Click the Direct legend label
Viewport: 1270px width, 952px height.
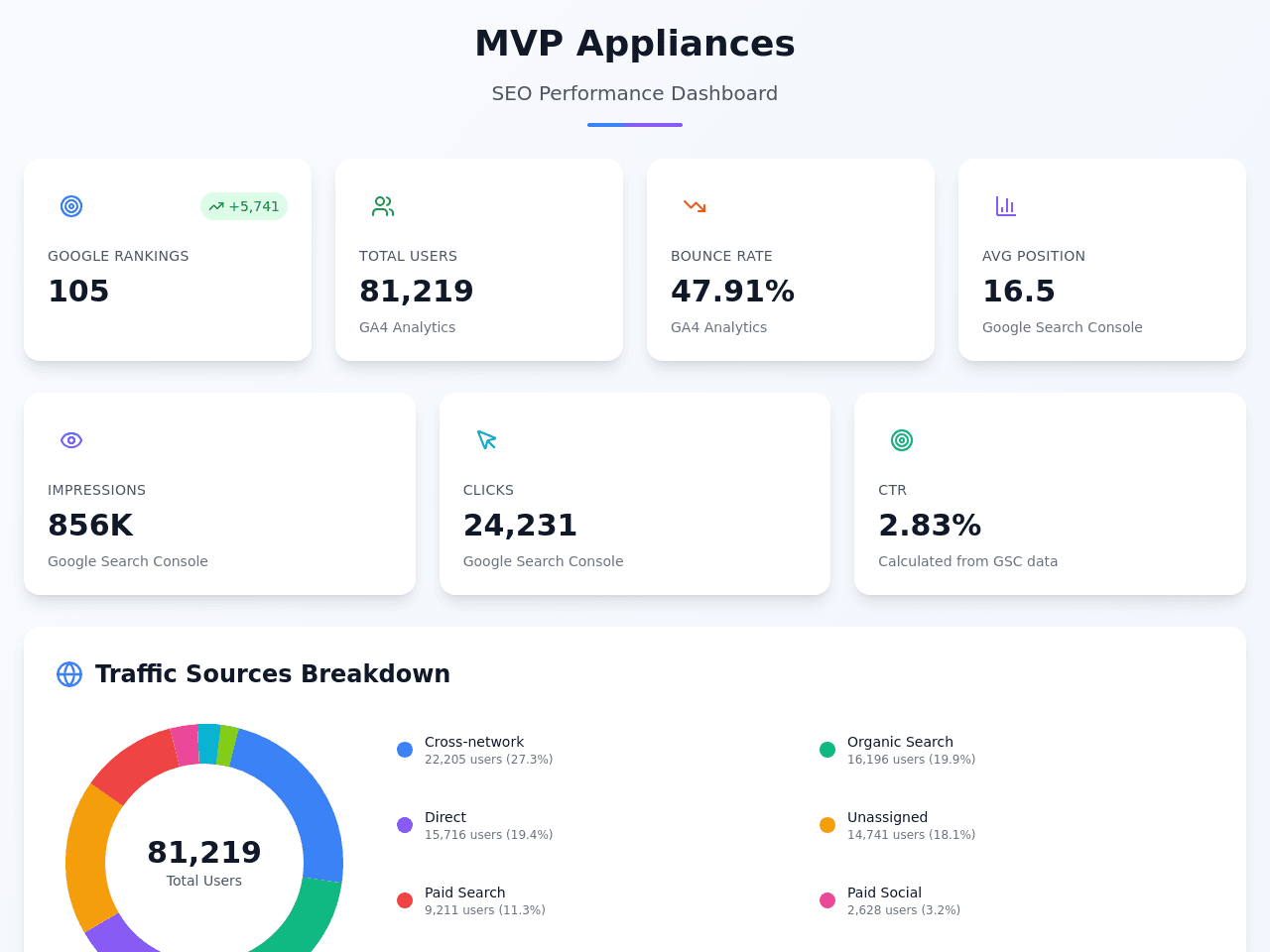445,817
